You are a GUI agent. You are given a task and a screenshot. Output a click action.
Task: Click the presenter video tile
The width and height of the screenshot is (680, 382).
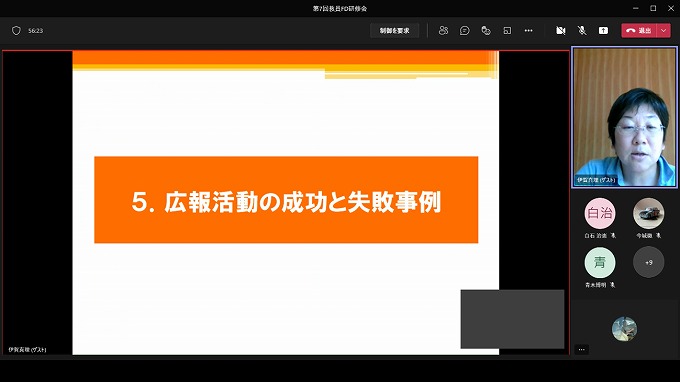click(624, 117)
